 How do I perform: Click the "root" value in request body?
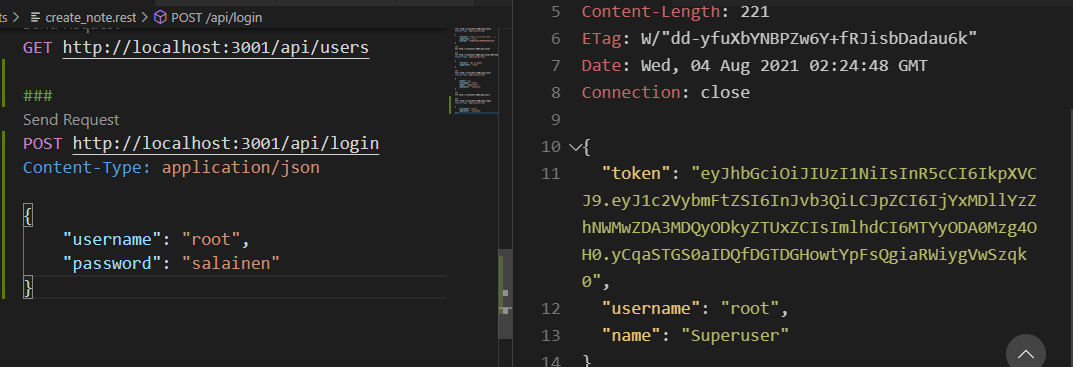click(211, 240)
